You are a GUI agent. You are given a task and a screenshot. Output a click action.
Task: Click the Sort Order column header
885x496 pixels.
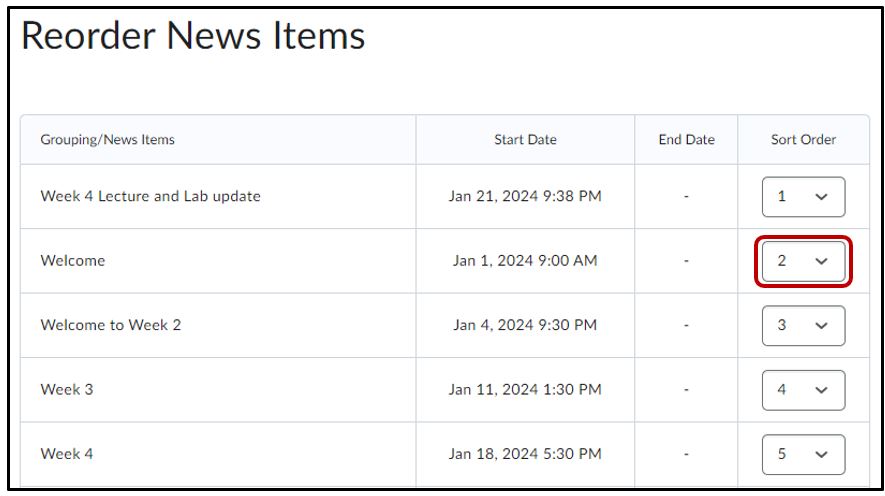[803, 140]
